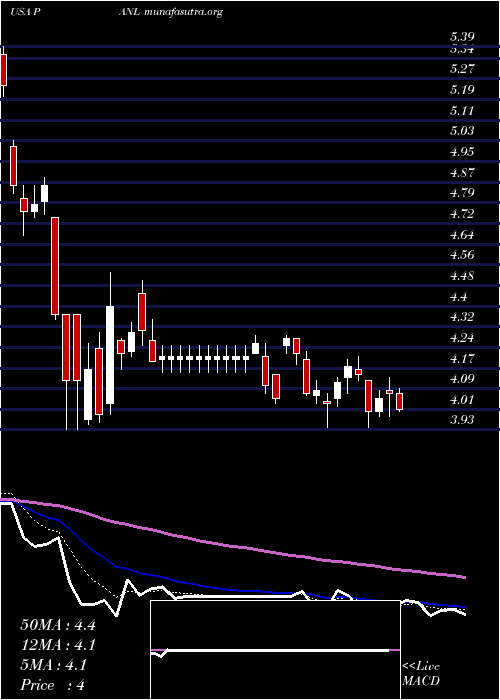The image size is (500, 700).
Task: Click the 4.48 price axis label
Action: pyautogui.click(x=462, y=276)
